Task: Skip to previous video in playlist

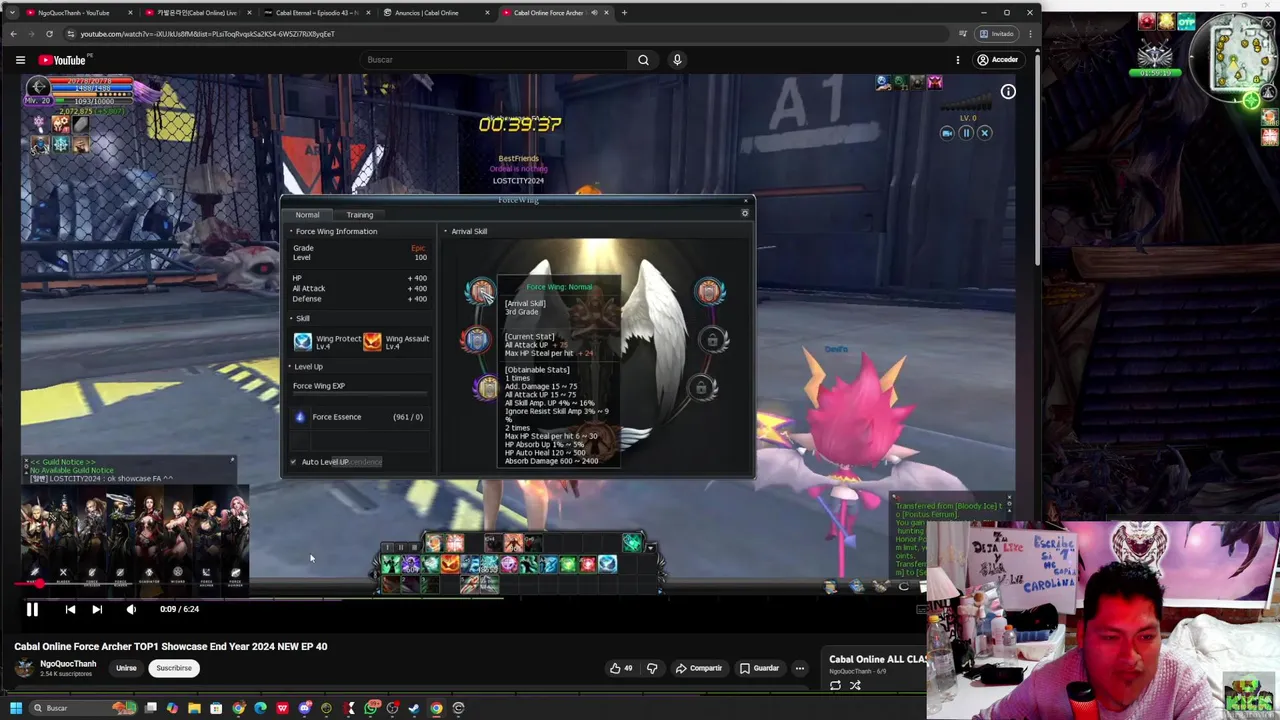Action: point(70,609)
